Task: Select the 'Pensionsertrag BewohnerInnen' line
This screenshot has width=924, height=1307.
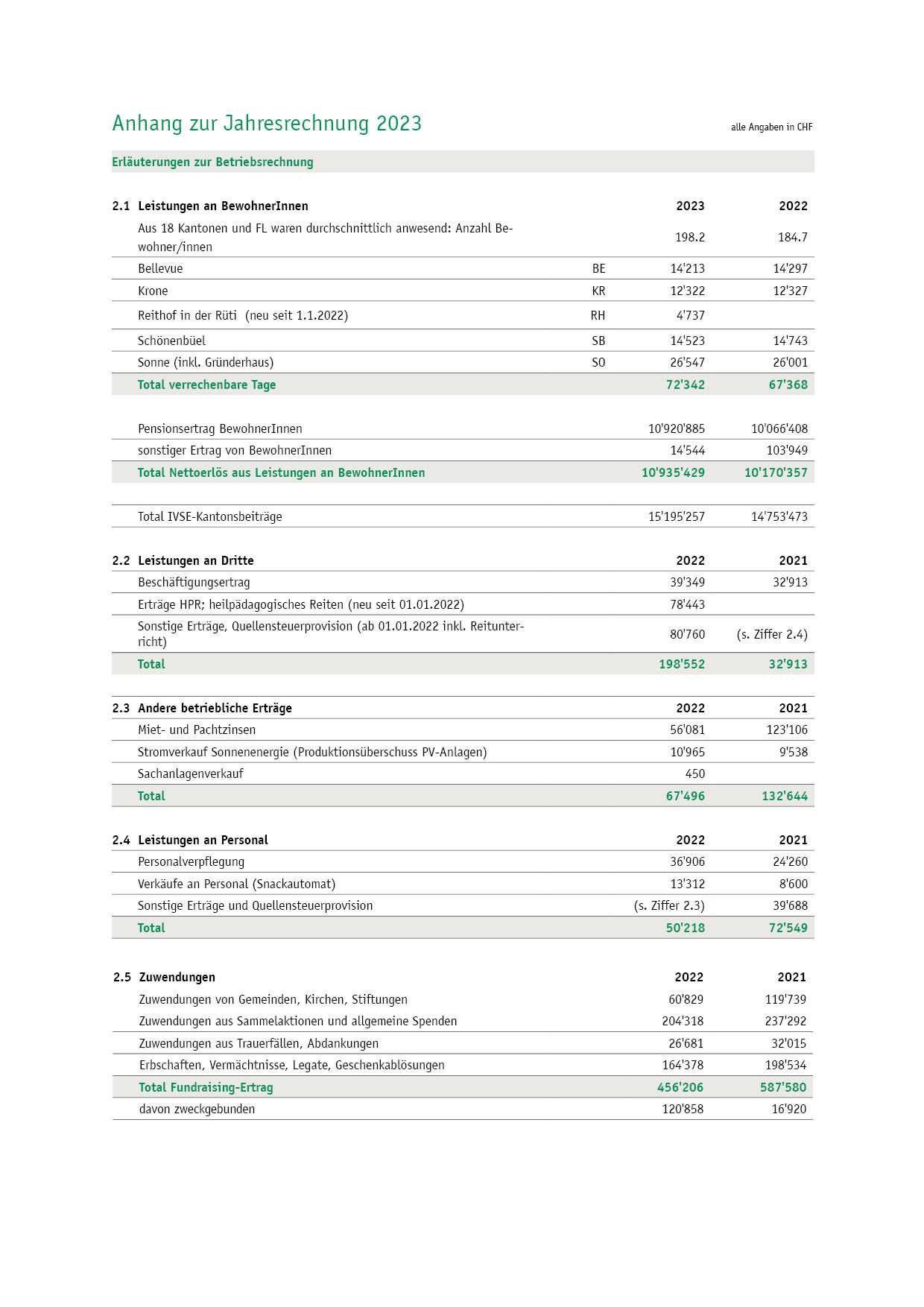Action: click(220, 429)
